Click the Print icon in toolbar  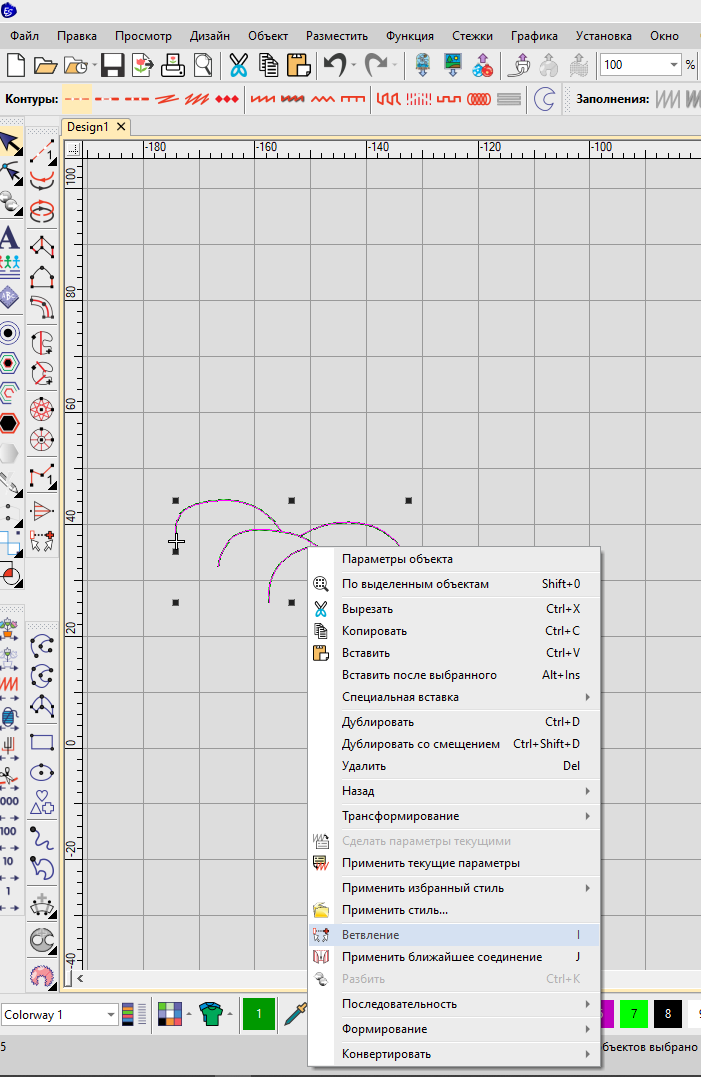(x=173, y=65)
